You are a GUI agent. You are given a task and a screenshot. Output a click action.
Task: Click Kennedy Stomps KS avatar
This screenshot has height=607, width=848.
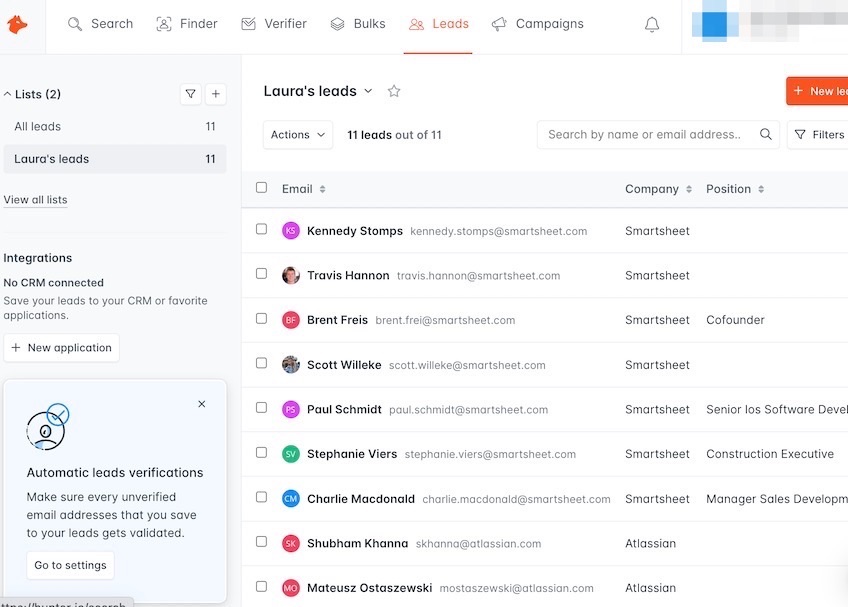[290, 230]
